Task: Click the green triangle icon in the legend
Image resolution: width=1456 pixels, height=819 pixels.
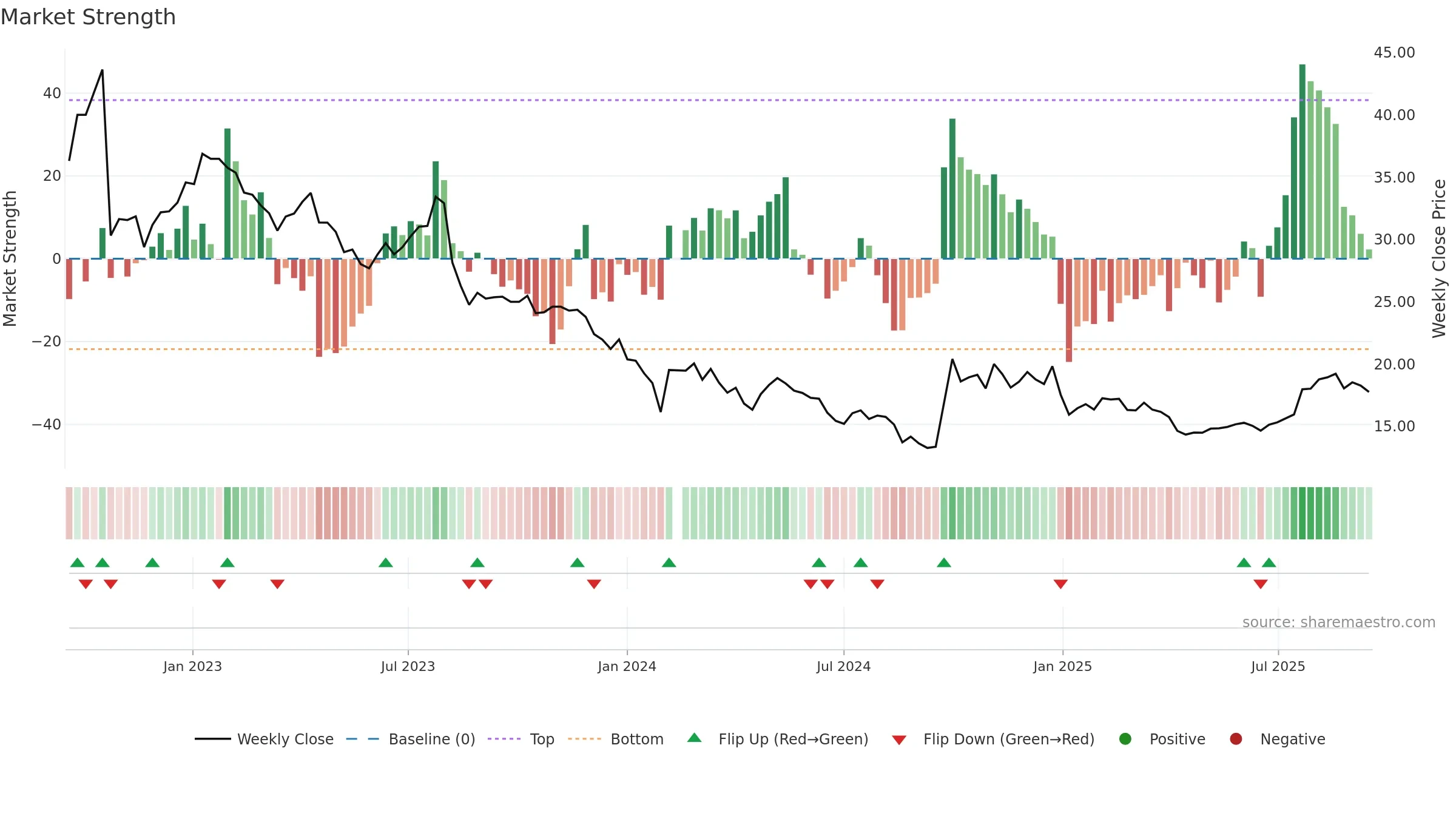Action: coord(695,738)
